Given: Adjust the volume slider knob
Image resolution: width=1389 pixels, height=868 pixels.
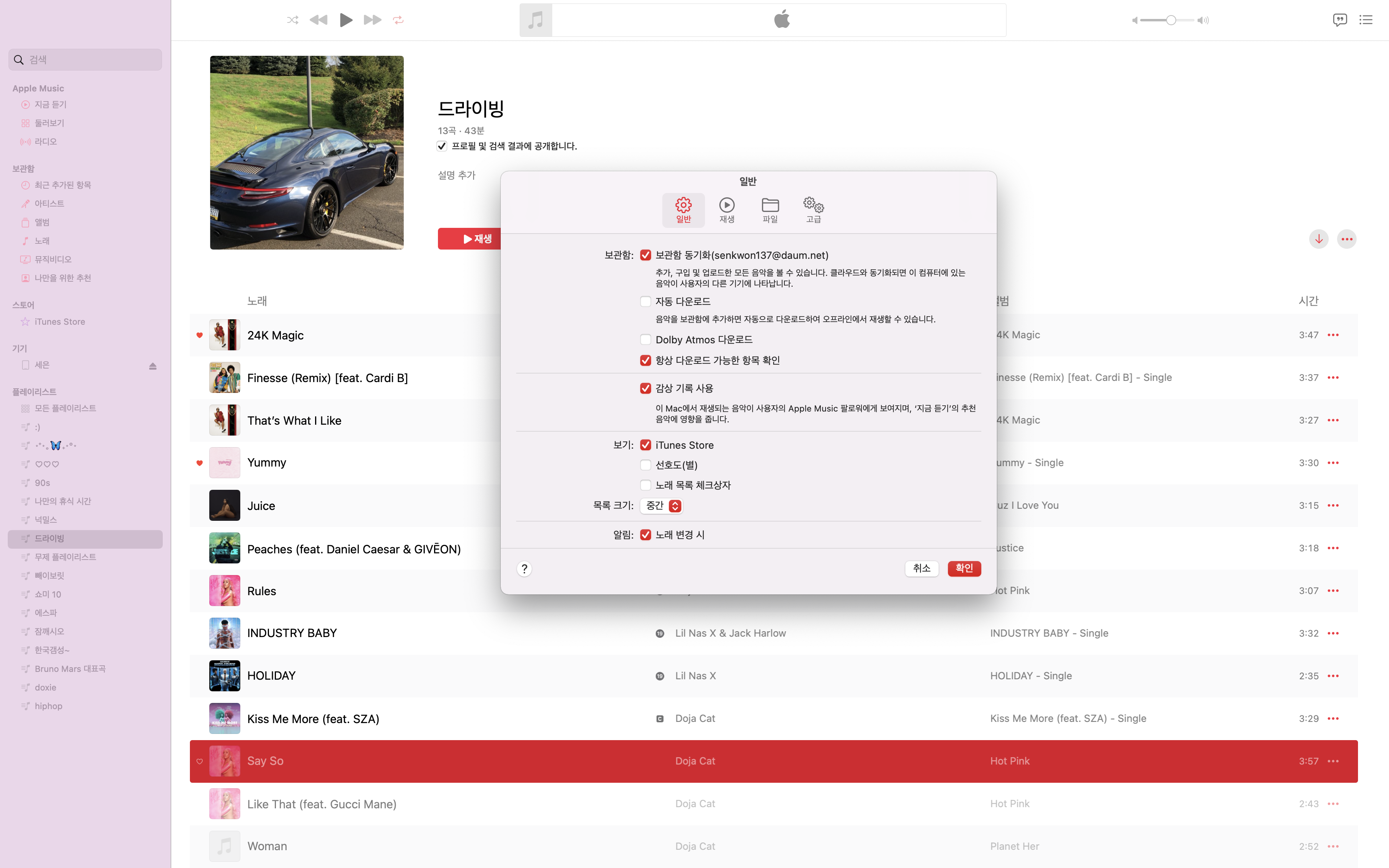Looking at the screenshot, I should [x=1170, y=20].
